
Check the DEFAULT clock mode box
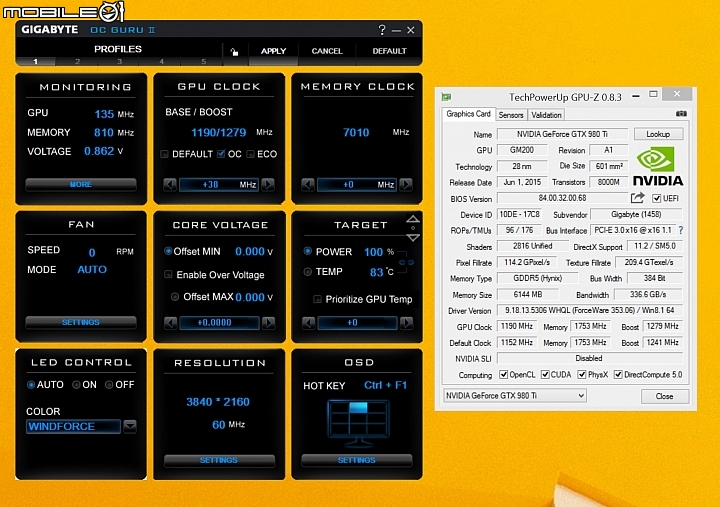pos(164,154)
